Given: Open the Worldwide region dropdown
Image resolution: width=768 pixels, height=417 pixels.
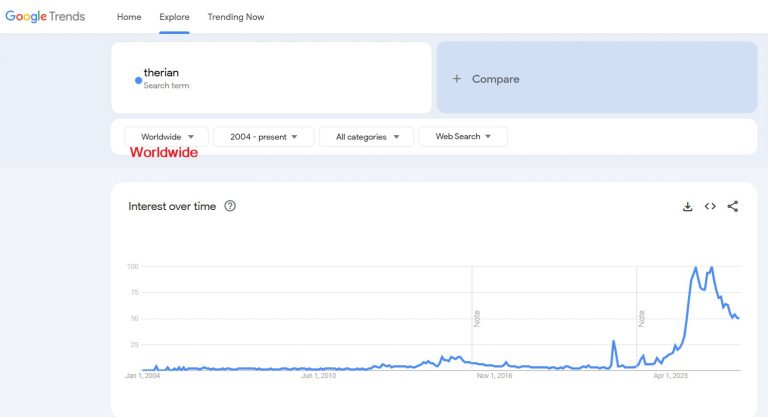Looking at the screenshot, I should click(x=166, y=137).
